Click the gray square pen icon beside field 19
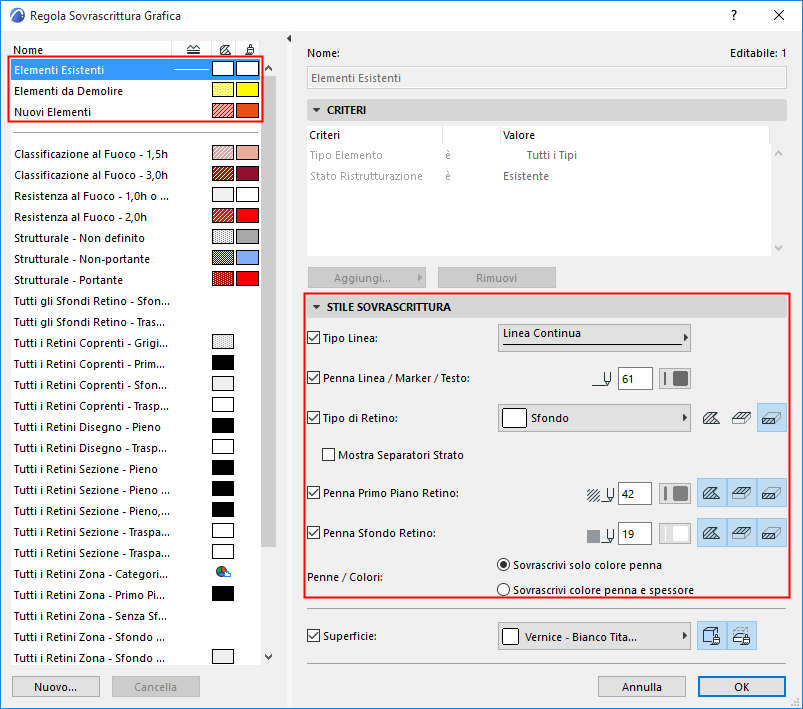The width and height of the screenshot is (803, 709). (600, 534)
